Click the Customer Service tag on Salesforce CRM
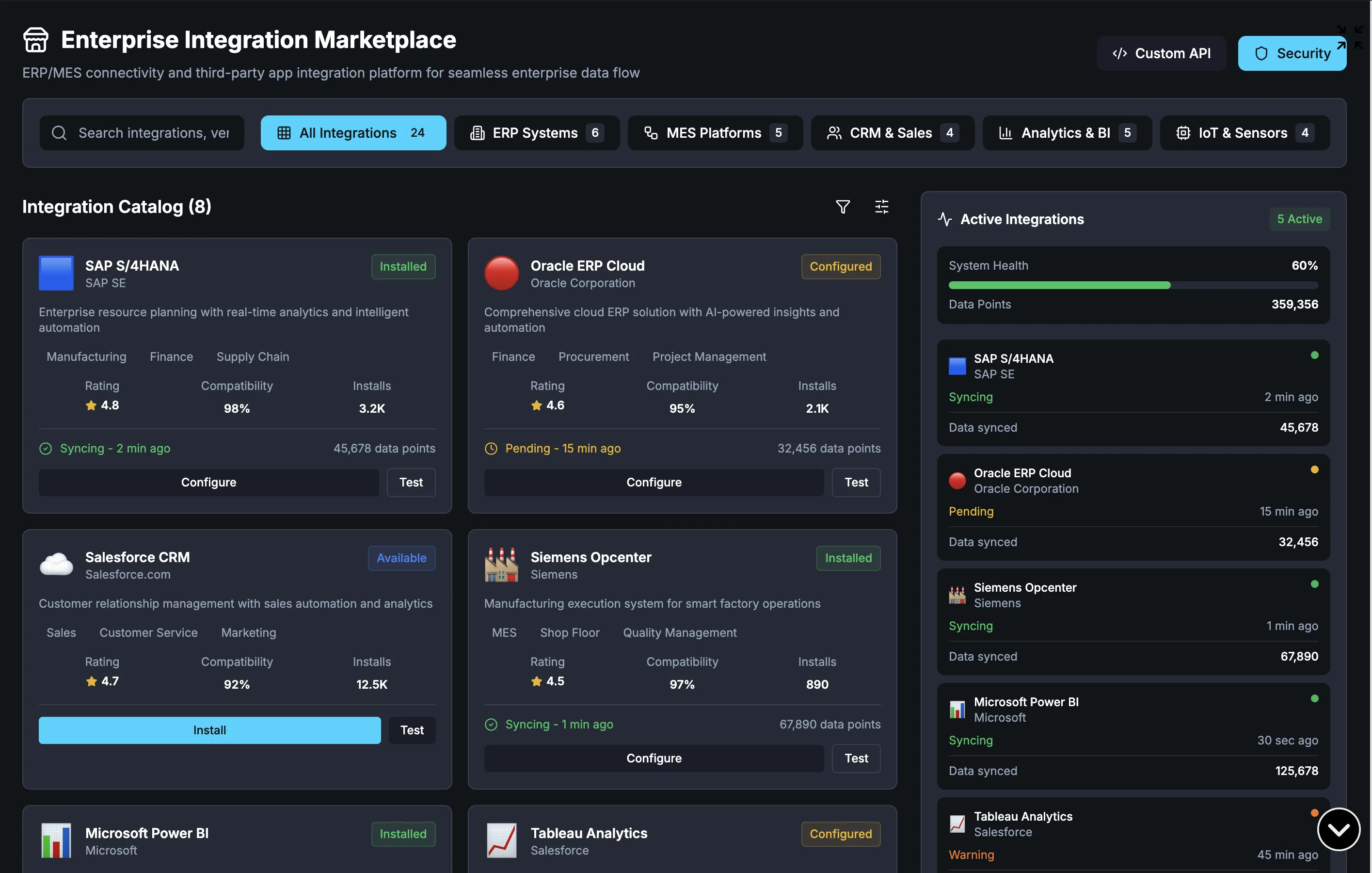 point(149,632)
